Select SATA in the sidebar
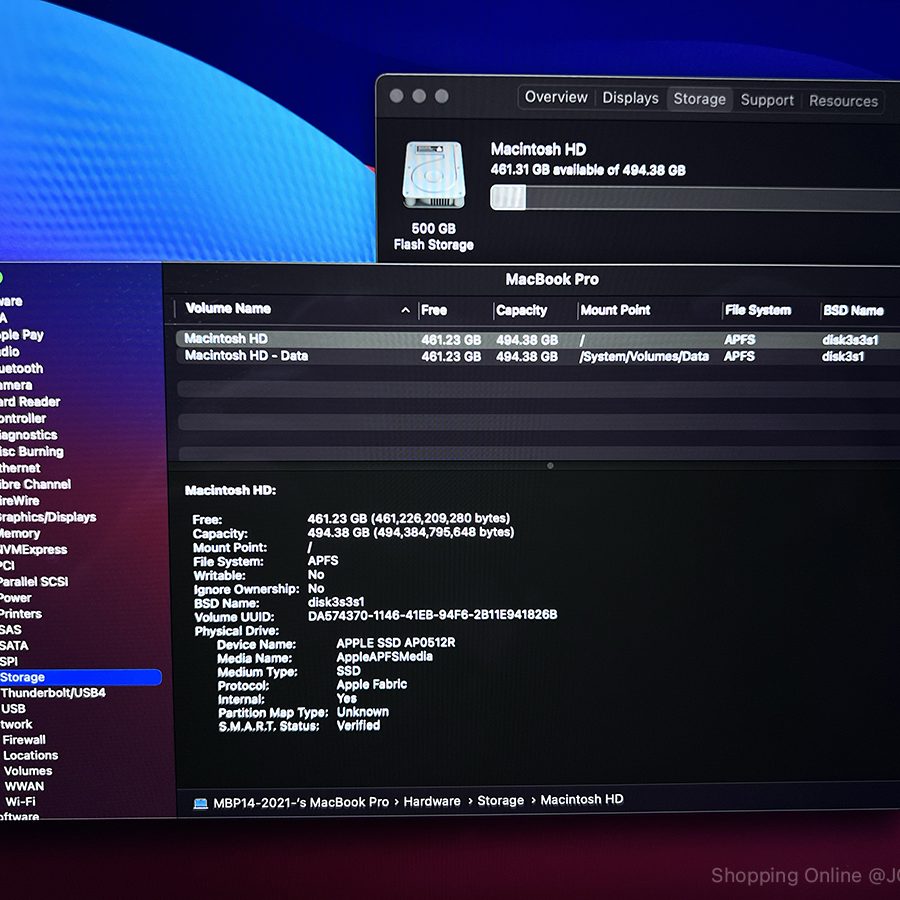 14,646
